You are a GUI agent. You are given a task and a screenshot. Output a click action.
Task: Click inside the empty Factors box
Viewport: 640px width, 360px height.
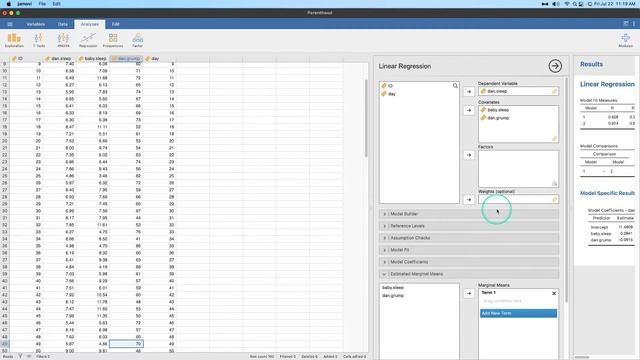click(518, 169)
